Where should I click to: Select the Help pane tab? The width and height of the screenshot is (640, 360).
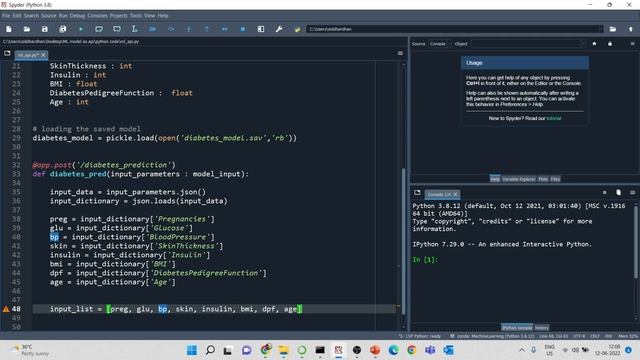pos(495,179)
